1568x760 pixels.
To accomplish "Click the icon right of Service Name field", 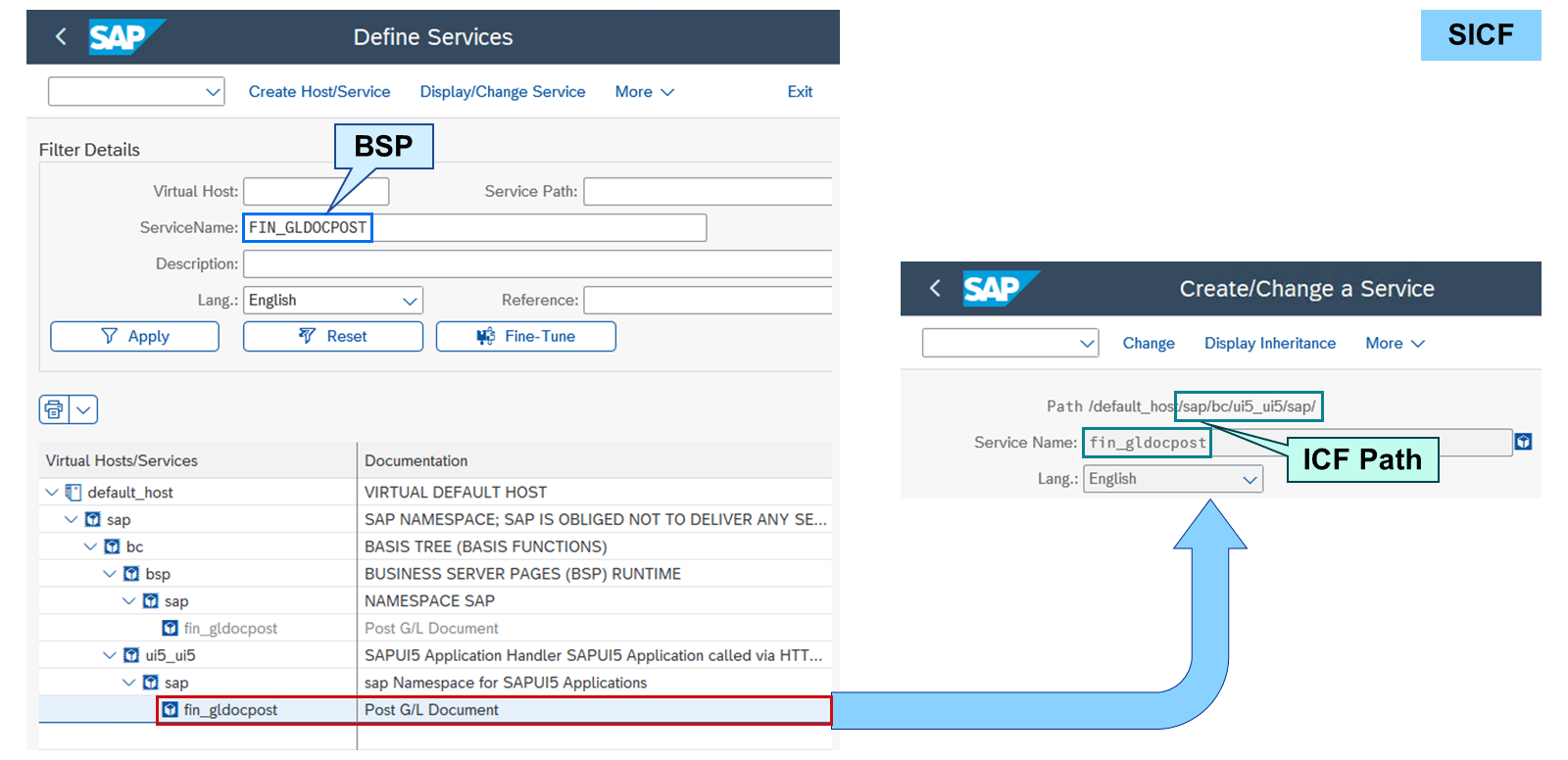I will click(1523, 442).
